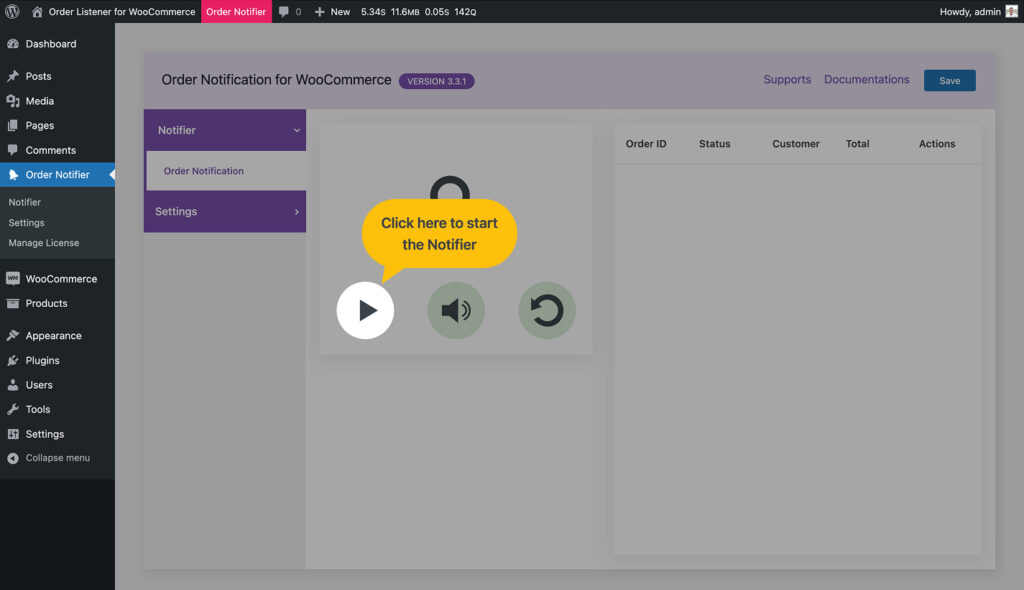Viewport: 1024px width, 590px height.
Task: Click the Plugins plug icon
Action: [x=12, y=360]
